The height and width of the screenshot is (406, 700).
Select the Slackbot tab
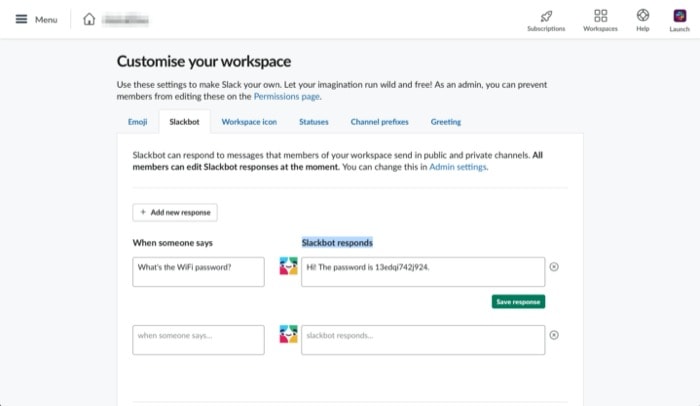184,122
